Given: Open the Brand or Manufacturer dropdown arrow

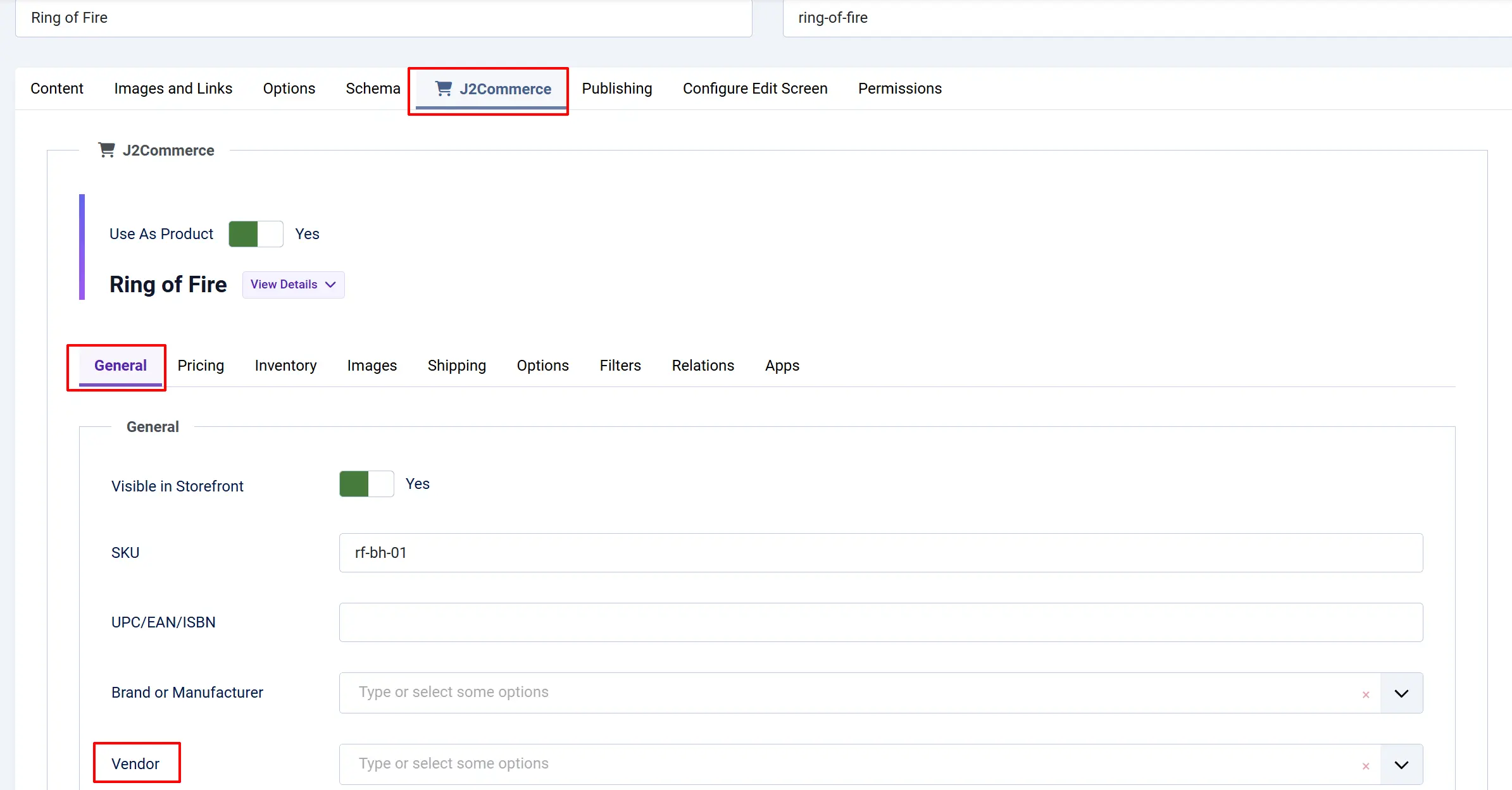Looking at the screenshot, I should click(x=1401, y=693).
